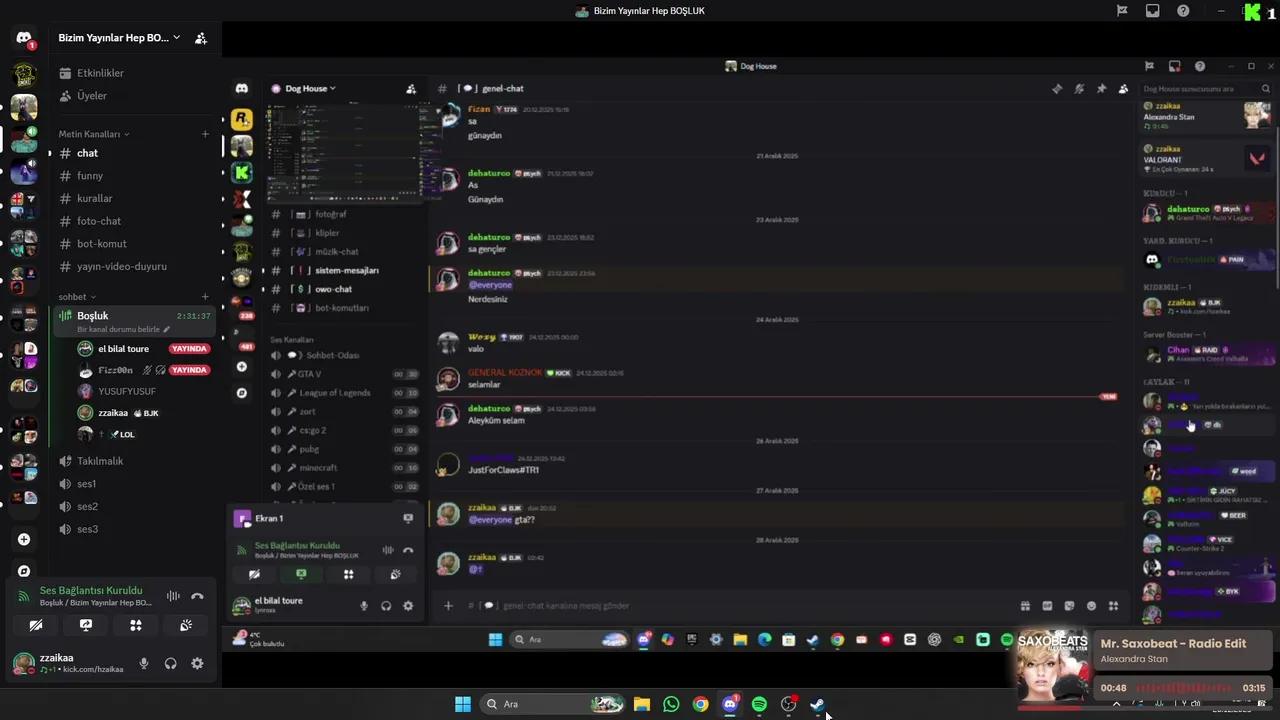
Task: Select member dehaturco in the streamed member list
Action: tap(1210, 212)
